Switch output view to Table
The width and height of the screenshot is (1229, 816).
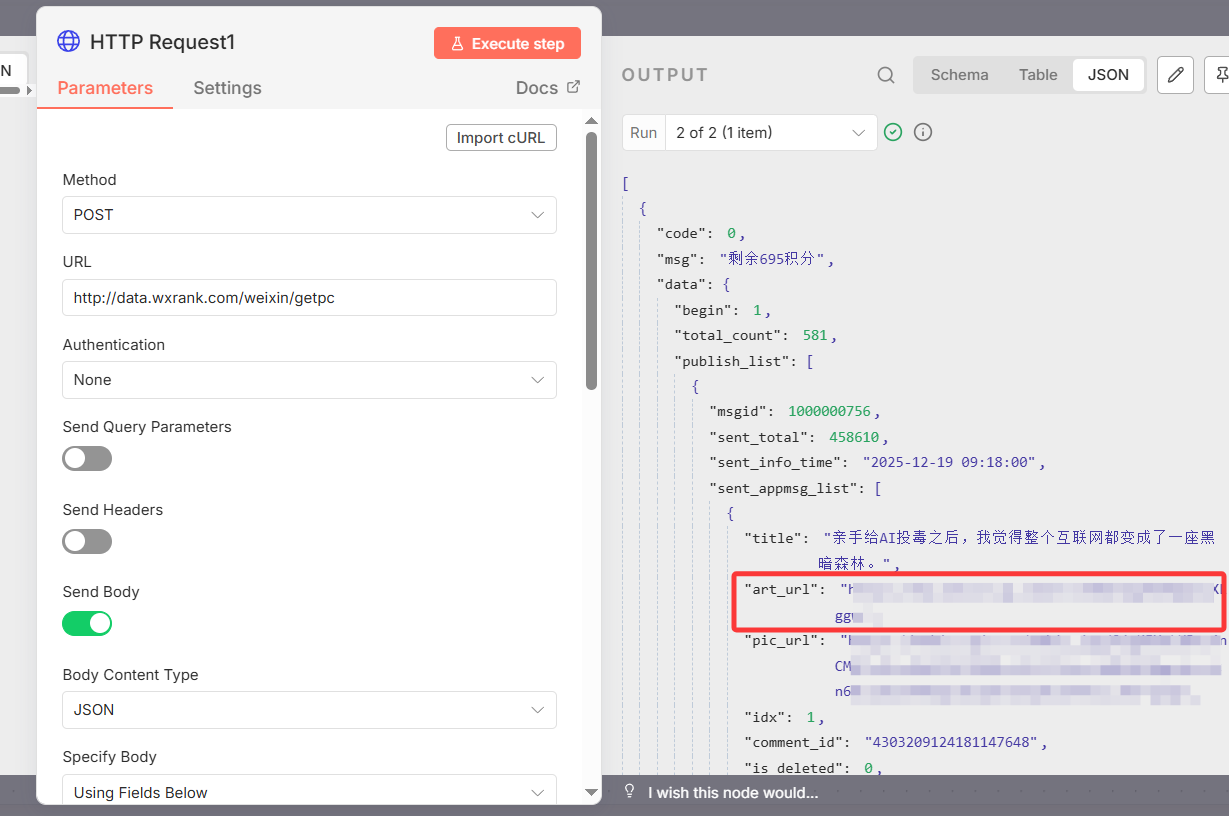coord(1038,75)
